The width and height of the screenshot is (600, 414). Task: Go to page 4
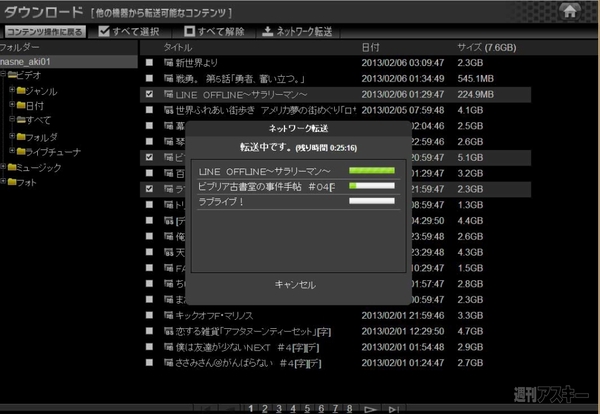[x=293, y=408]
